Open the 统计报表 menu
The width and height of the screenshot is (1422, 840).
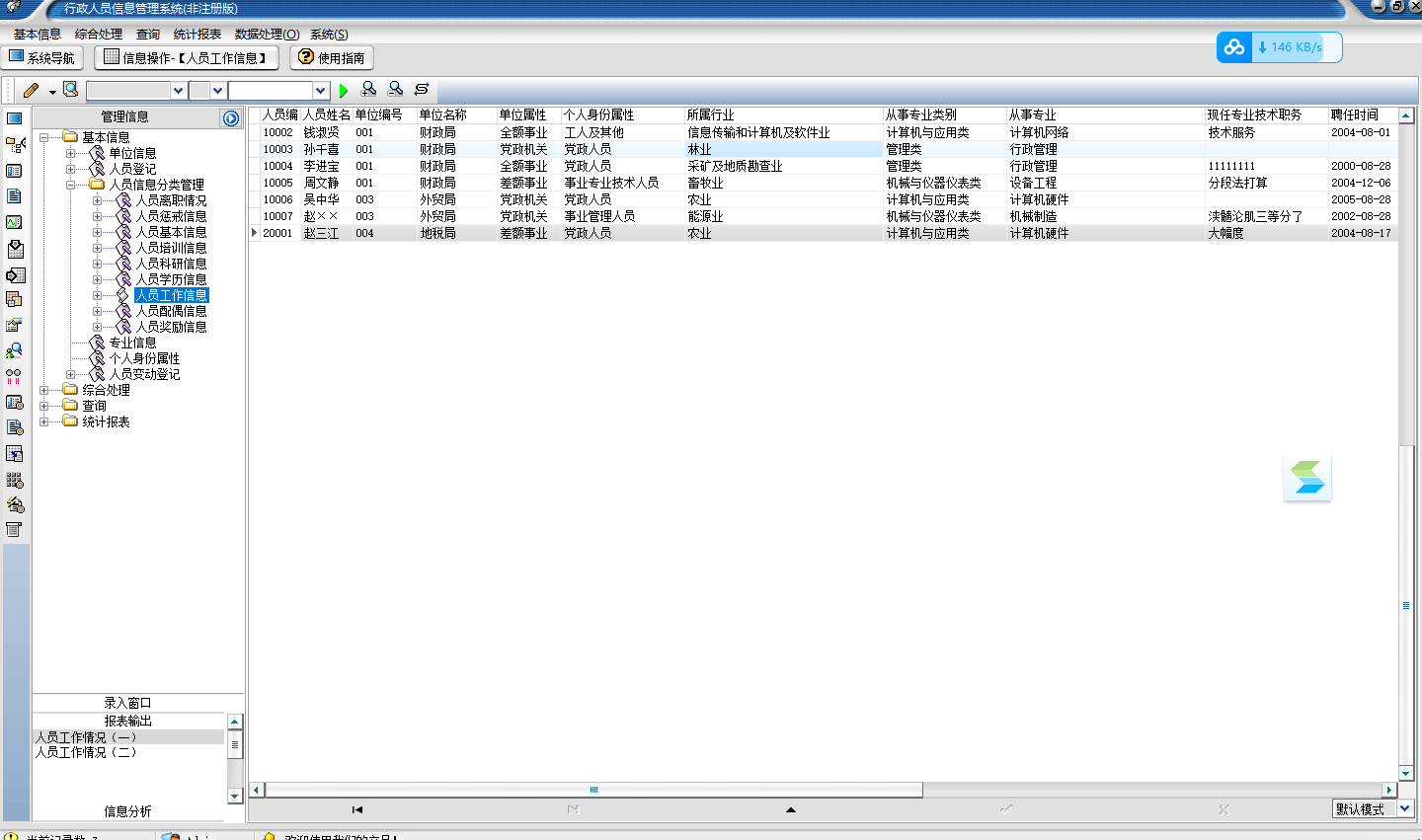click(197, 35)
